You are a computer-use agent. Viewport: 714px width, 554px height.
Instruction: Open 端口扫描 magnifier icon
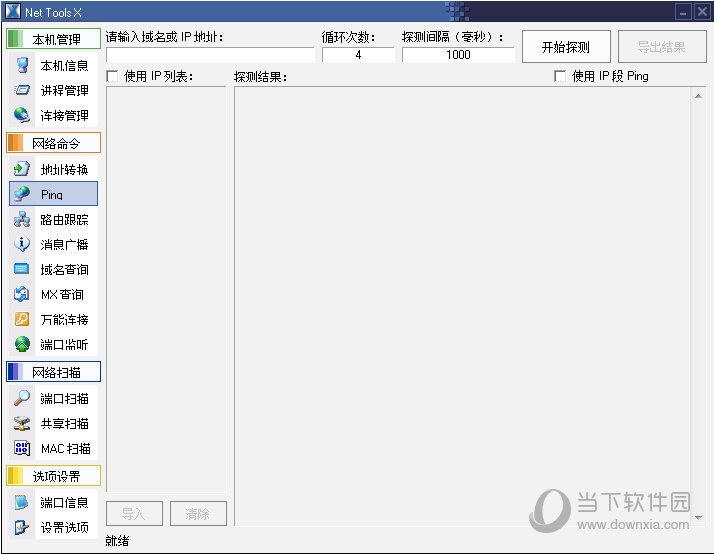coord(22,398)
